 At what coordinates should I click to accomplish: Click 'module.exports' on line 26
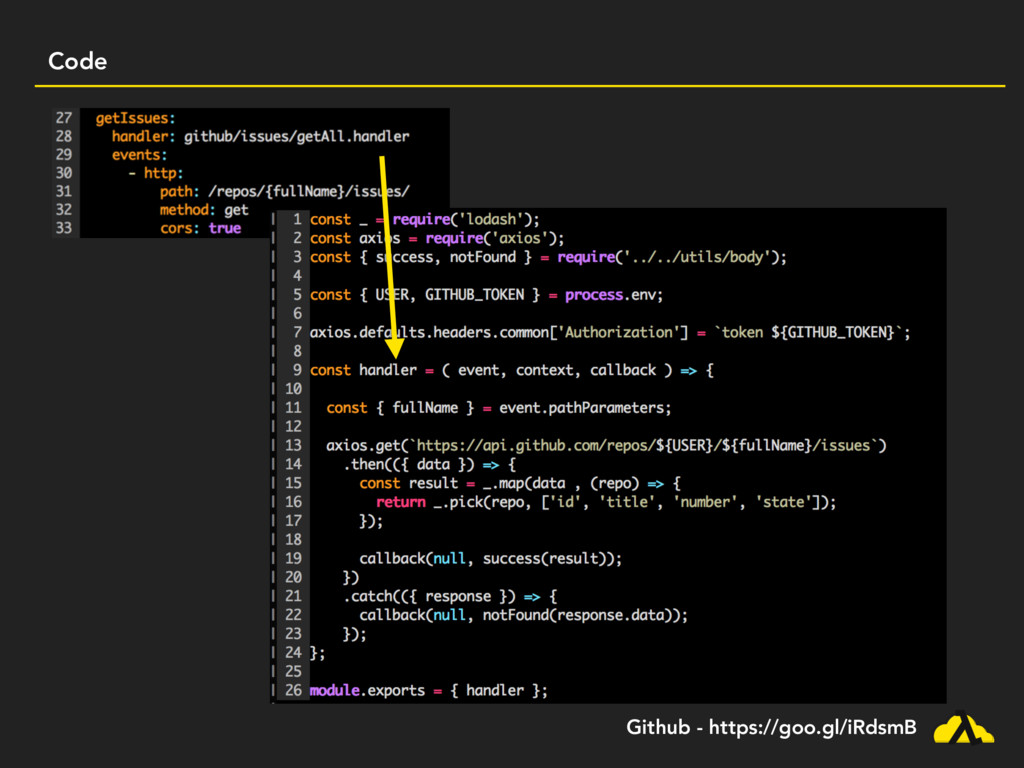pos(367,690)
